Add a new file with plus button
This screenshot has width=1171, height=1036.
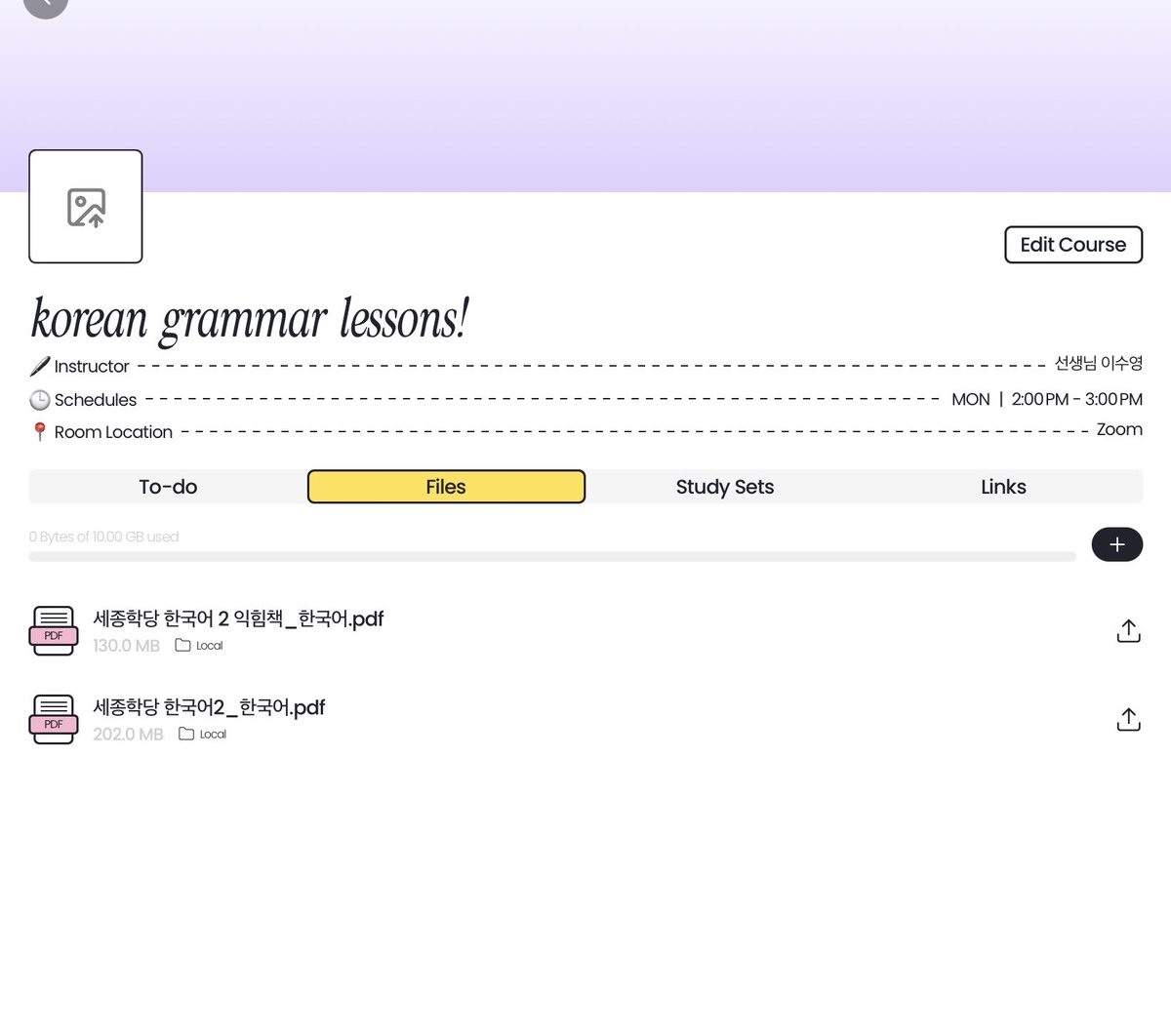1116,544
